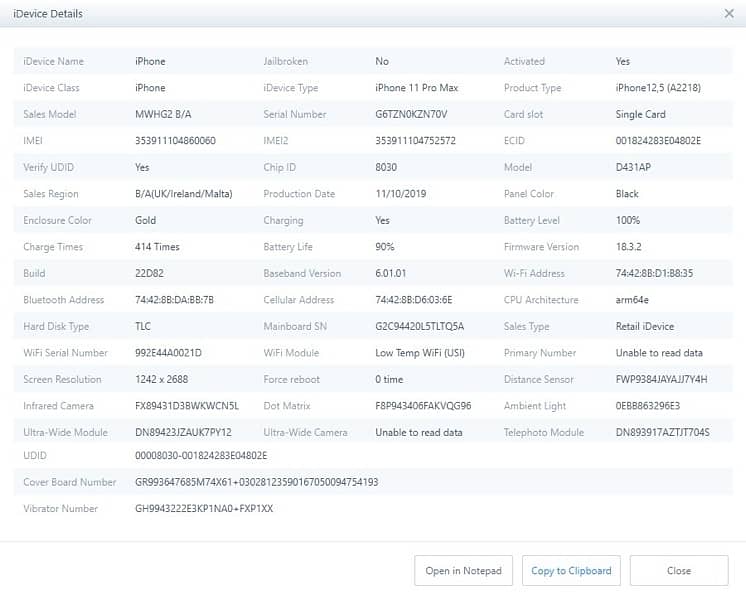The height and width of the screenshot is (600, 746).
Task: Click WiFi module Low Temp WiFi (USI)
Action: (420, 353)
